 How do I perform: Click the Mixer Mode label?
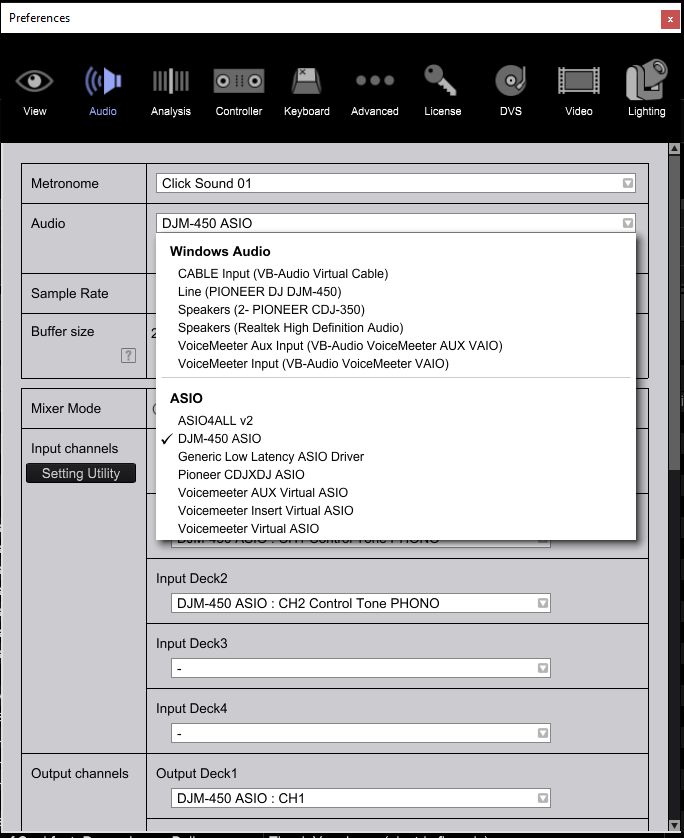(66, 408)
